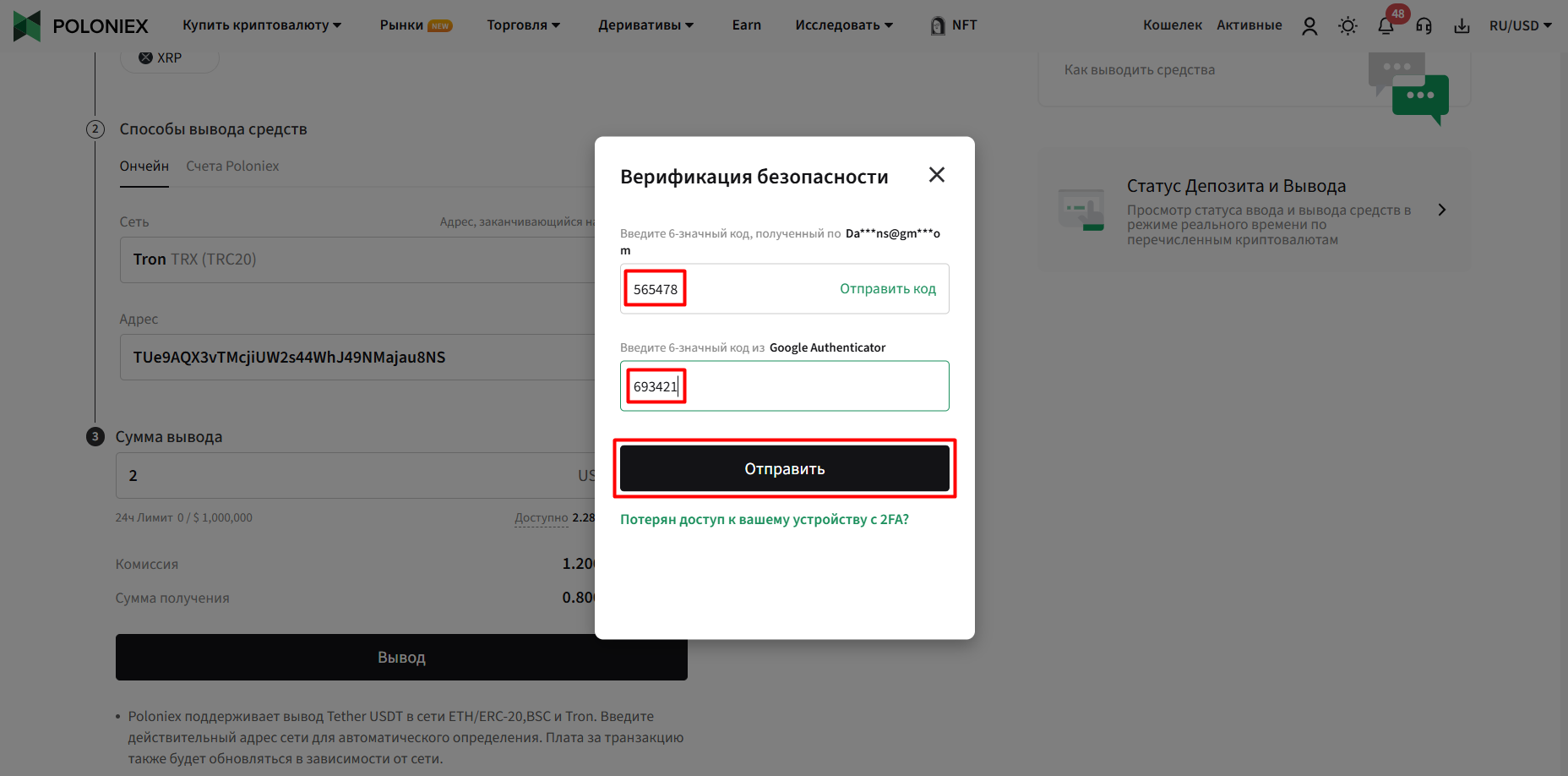
Task: Toggle the light/dark theme sun icon
Action: [x=1348, y=26]
